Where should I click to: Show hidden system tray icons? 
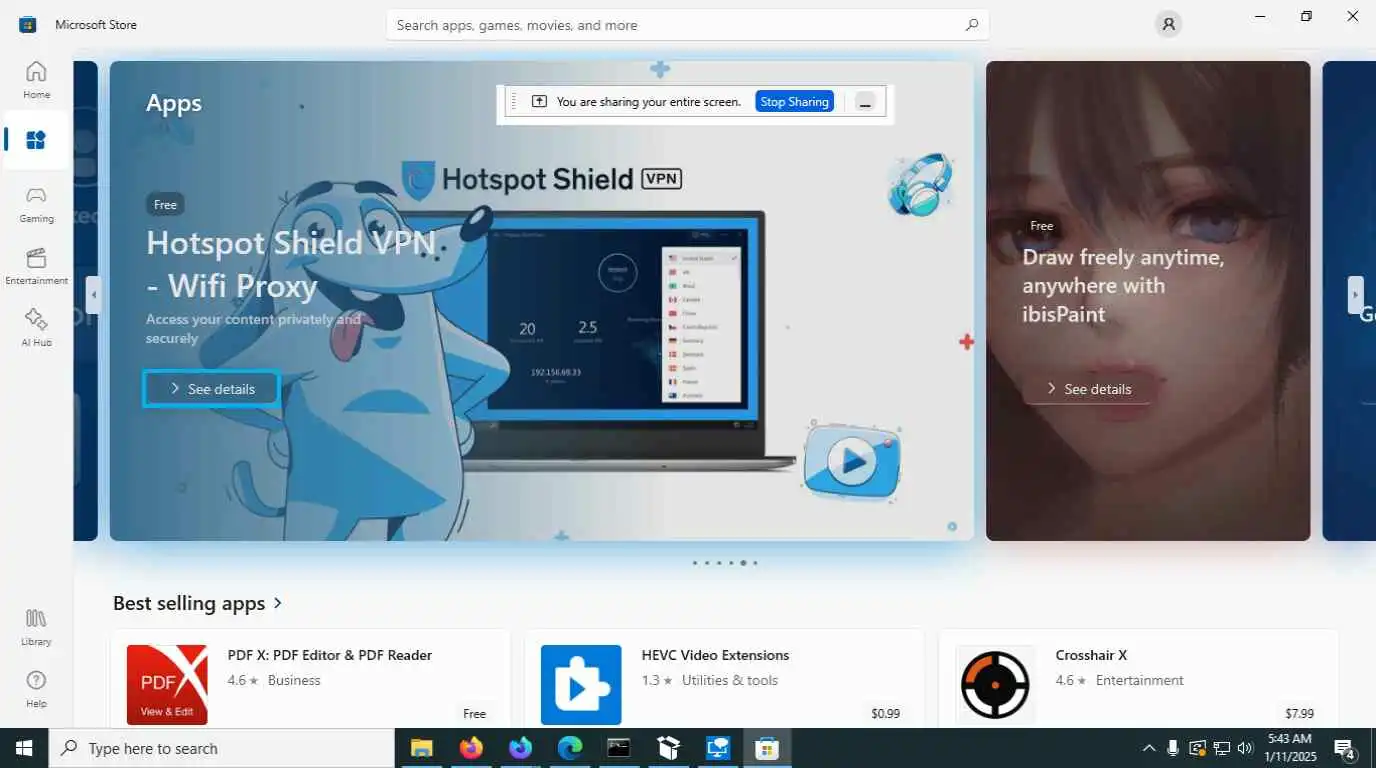pos(1148,748)
